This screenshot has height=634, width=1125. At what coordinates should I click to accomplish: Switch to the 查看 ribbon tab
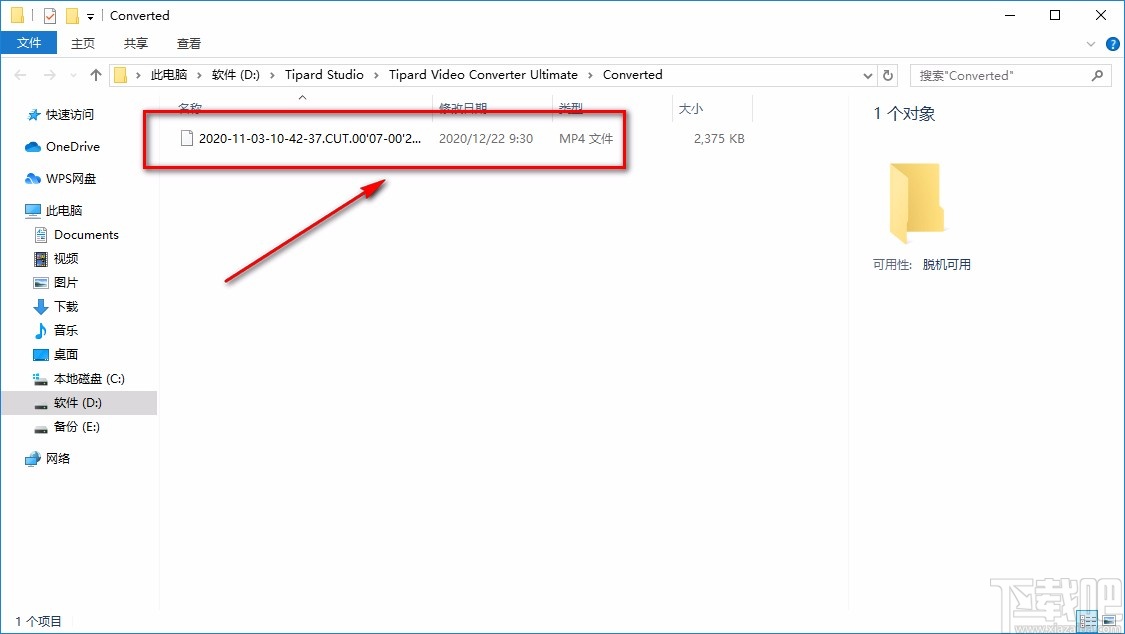coord(189,43)
